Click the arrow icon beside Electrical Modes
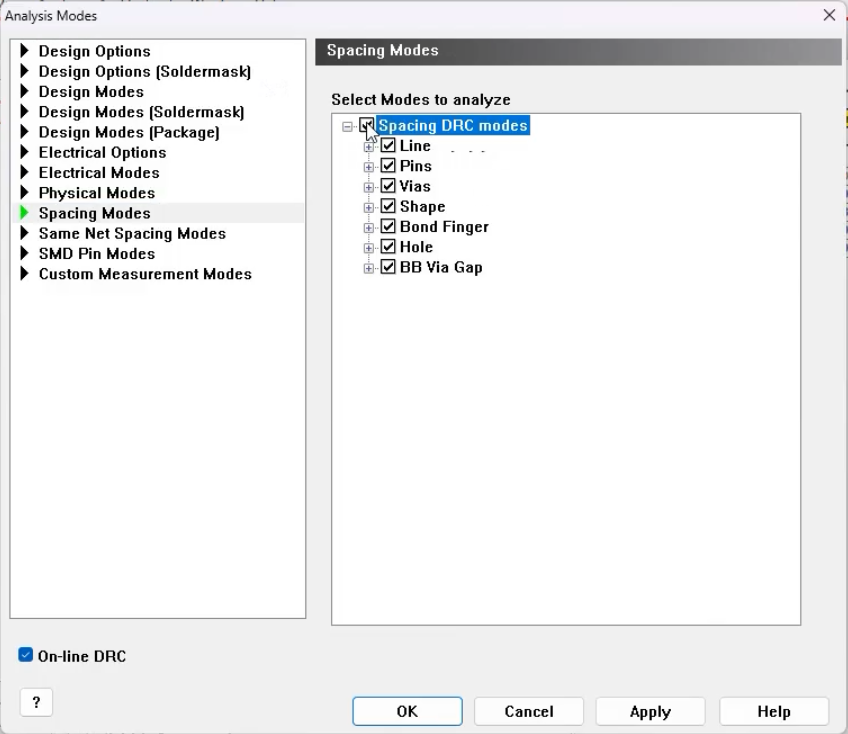Viewport: 848px width, 734px height. coord(24,172)
